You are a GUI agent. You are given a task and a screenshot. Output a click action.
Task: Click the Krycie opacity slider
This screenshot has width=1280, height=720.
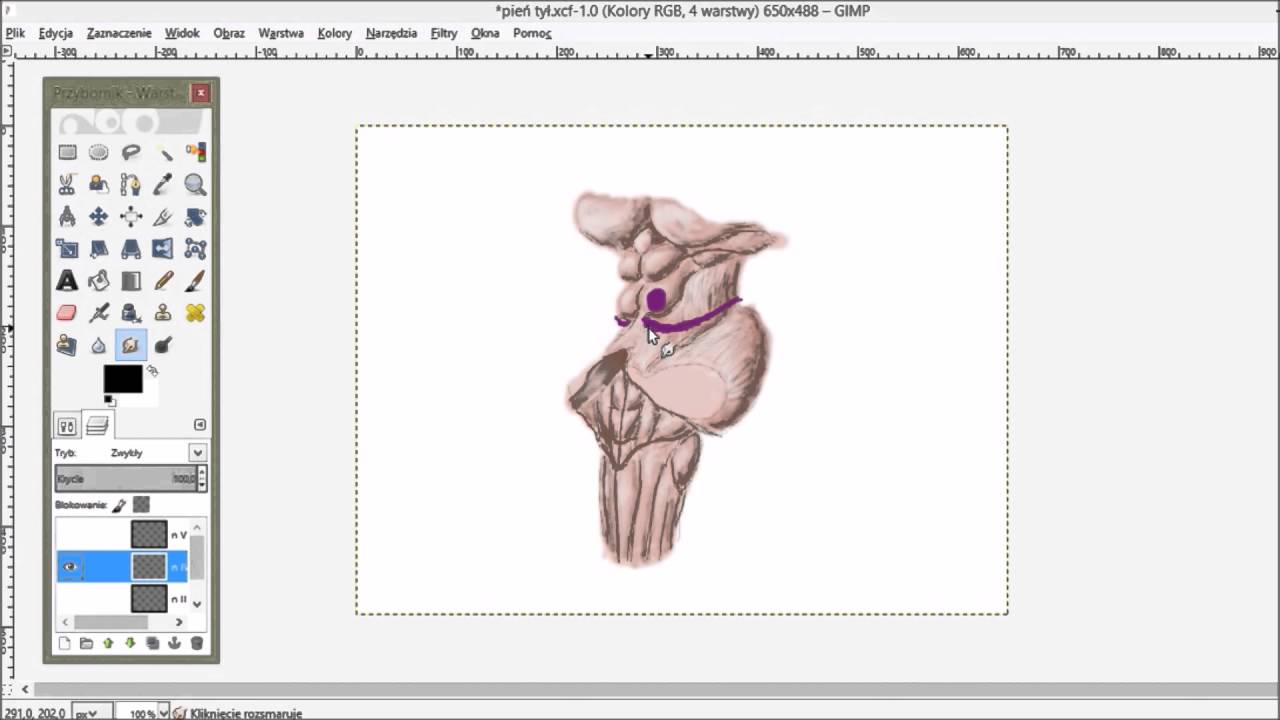pyautogui.click(x=126, y=479)
